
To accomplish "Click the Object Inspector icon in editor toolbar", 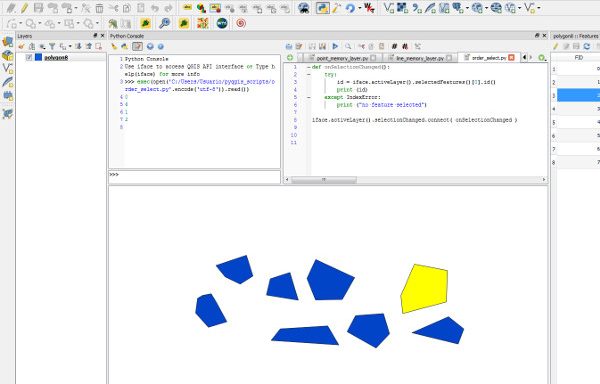I will pyautogui.click(x=417, y=46).
